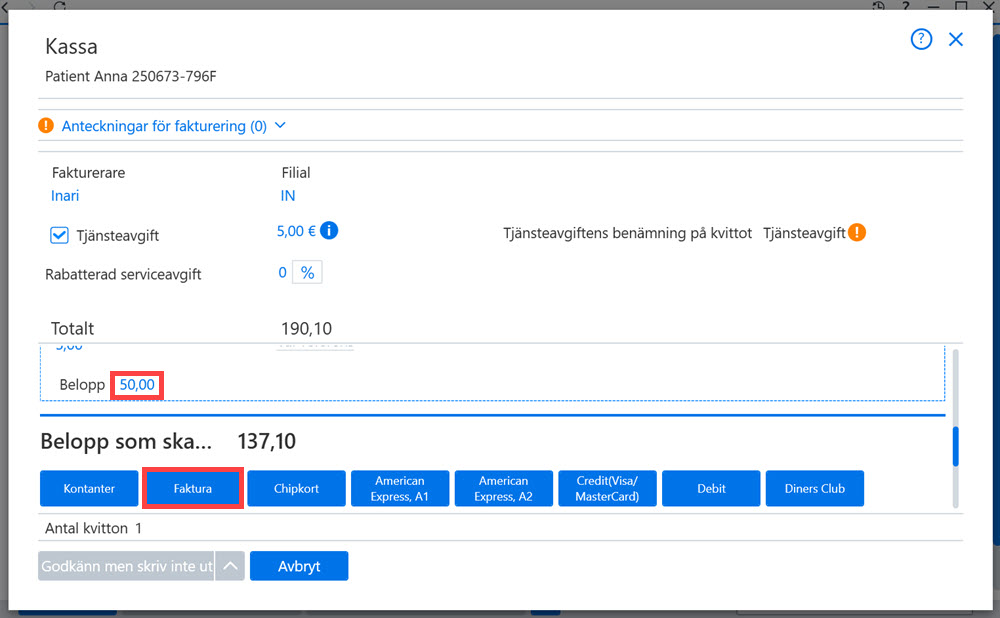Image resolution: width=1000 pixels, height=618 pixels.
Task: Expand the arrow next to Godkänn button
Action: pos(230,566)
